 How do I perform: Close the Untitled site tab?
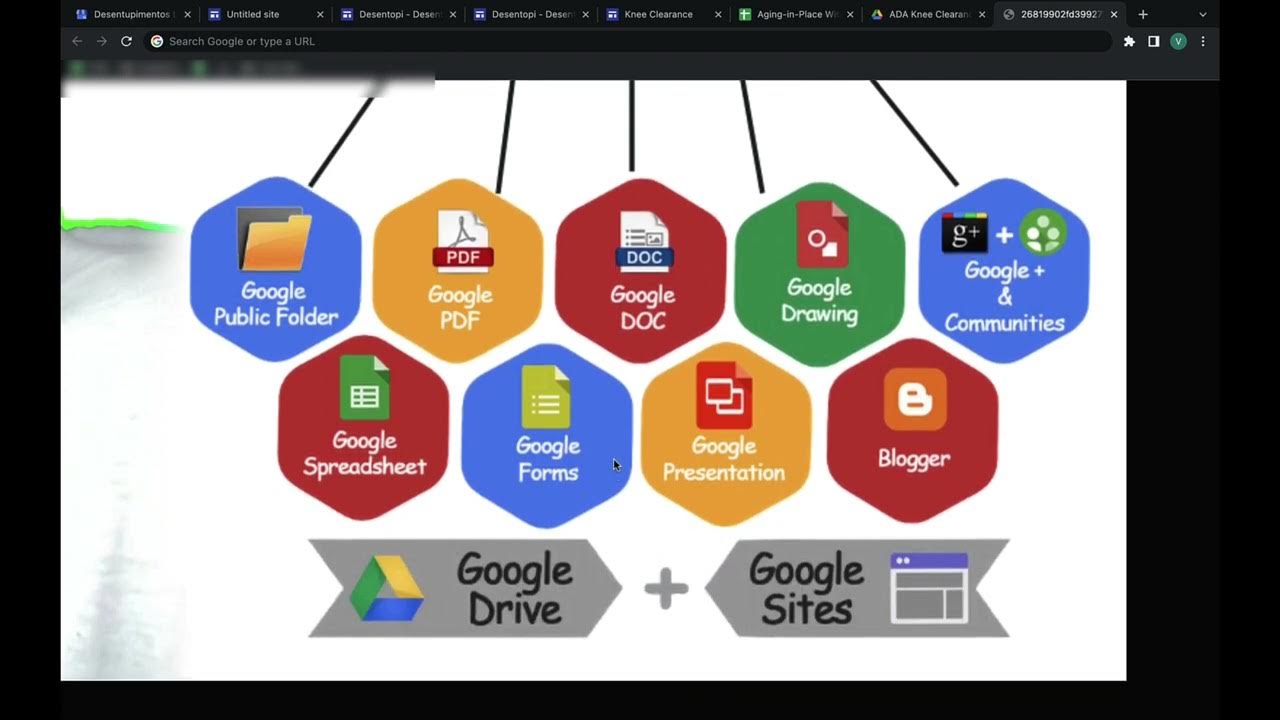click(x=320, y=14)
